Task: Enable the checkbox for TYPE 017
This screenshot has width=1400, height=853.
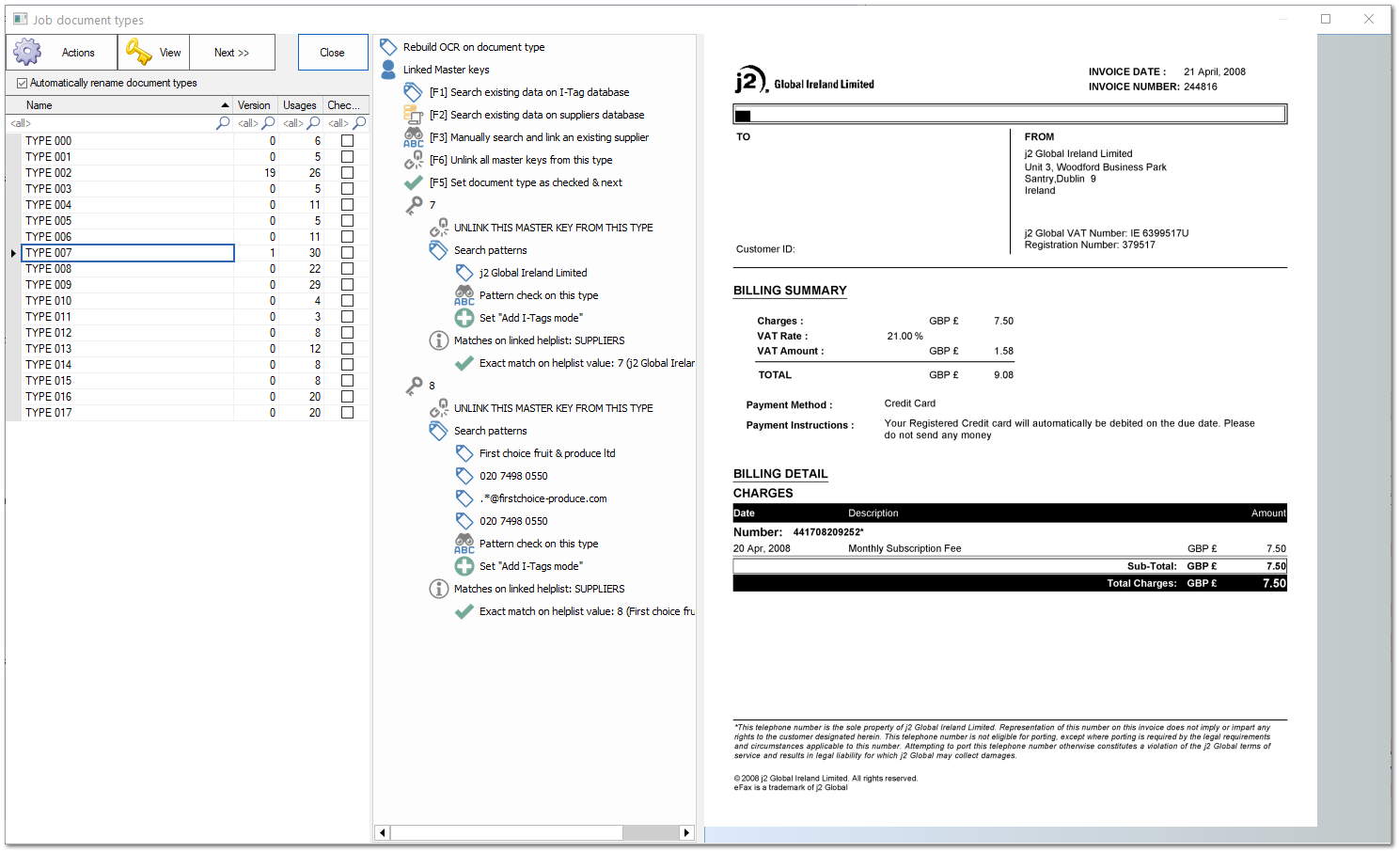Action: pyautogui.click(x=345, y=412)
